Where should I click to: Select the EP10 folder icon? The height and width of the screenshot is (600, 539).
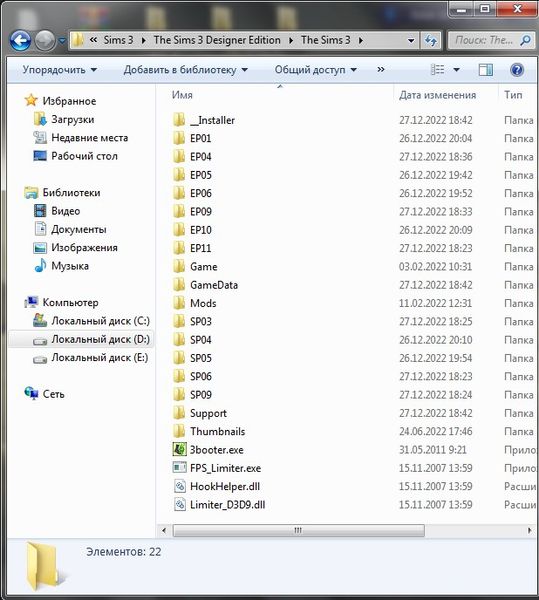[x=179, y=230]
